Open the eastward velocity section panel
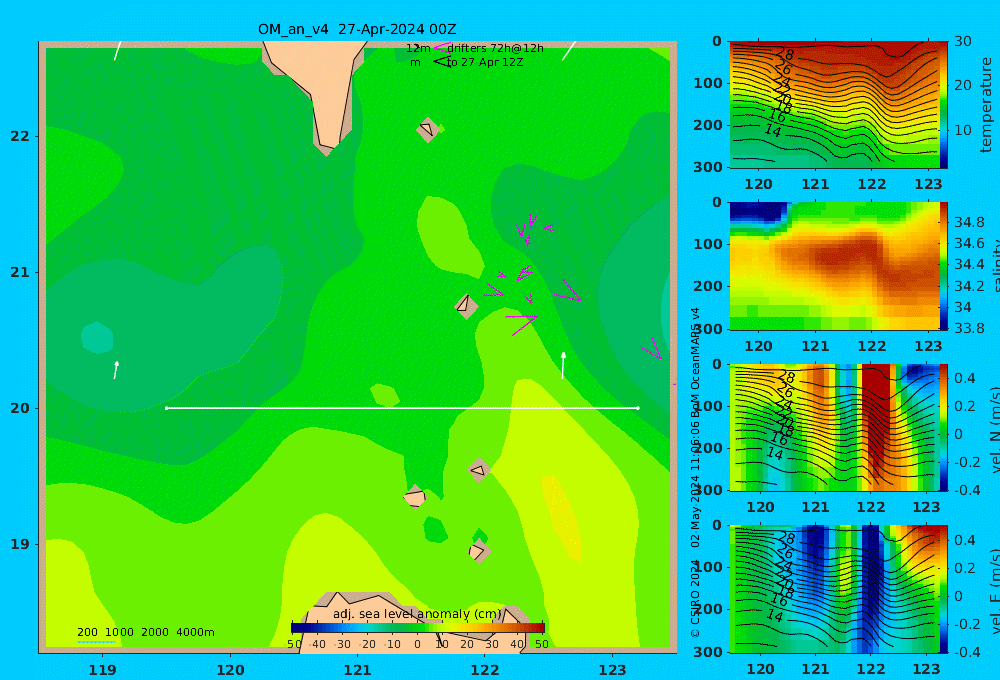This screenshot has height=680, width=1000. [834, 589]
